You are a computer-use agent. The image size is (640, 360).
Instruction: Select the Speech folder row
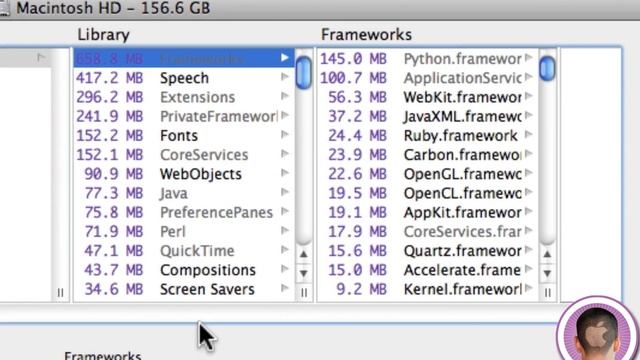point(184,78)
